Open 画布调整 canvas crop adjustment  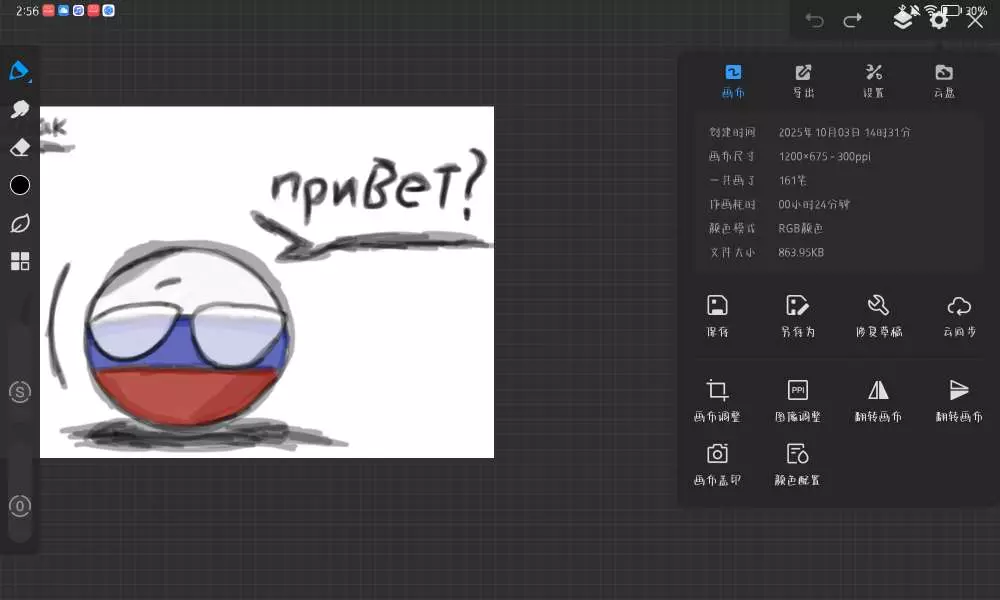coord(717,400)
